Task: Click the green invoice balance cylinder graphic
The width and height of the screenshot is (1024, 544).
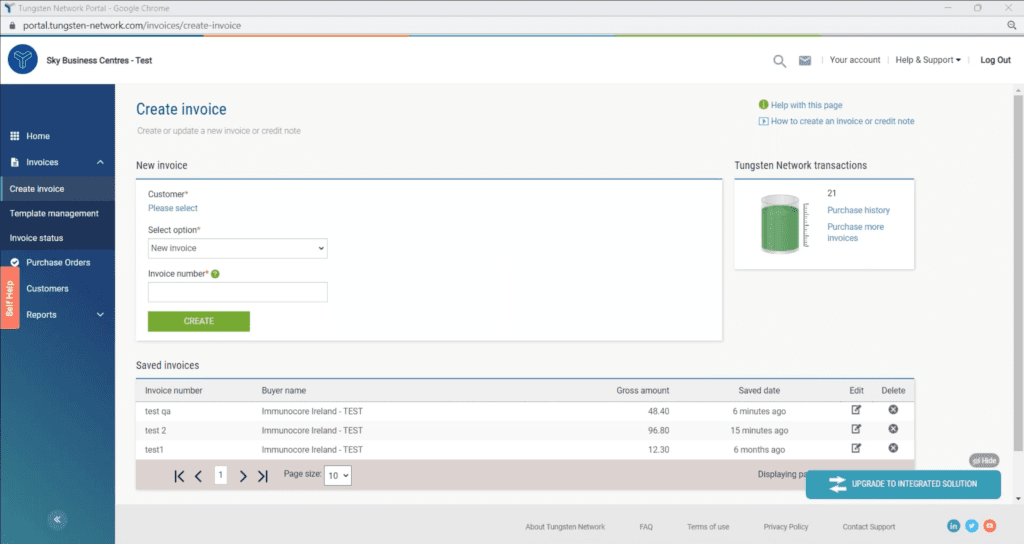Action: coord(780,224)
